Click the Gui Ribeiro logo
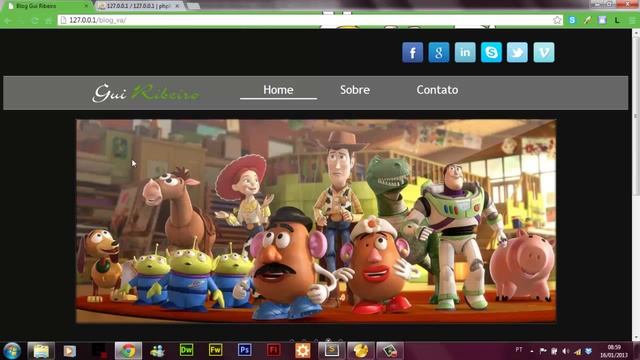The width and height of the screenshot is (640, 360). click(x=146, y=93)
